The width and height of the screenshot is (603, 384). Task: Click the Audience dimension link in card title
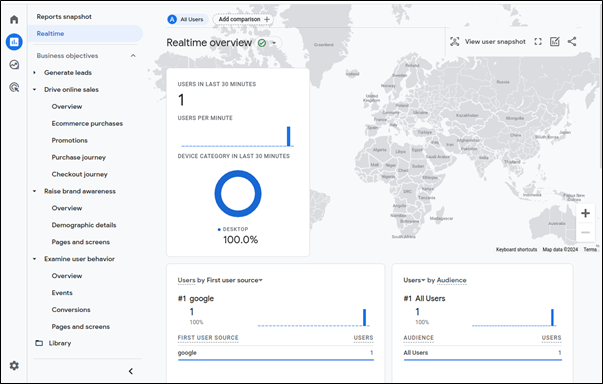451,280
